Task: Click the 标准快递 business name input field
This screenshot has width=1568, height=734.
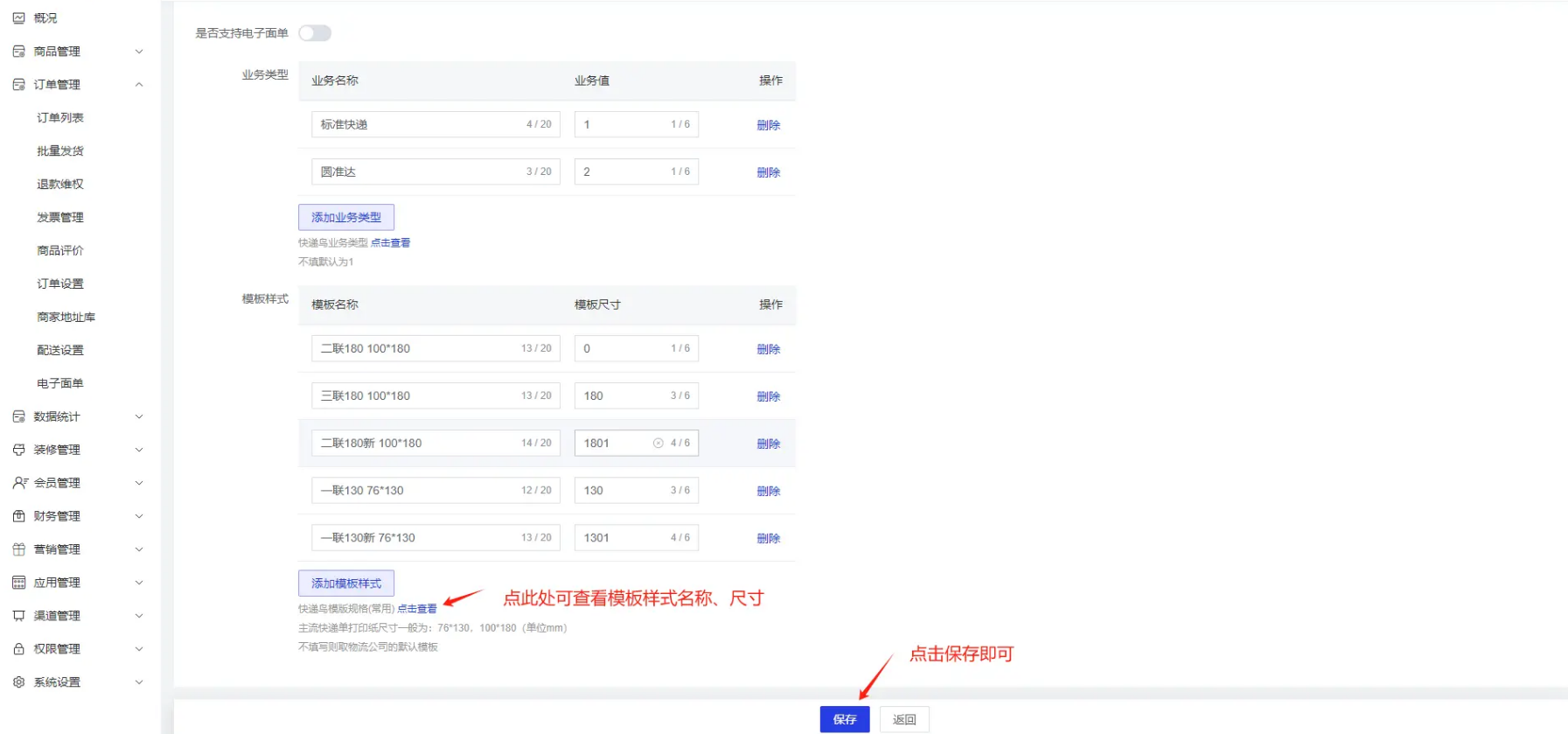Action: pyautogui.click(x=420, y=124)
